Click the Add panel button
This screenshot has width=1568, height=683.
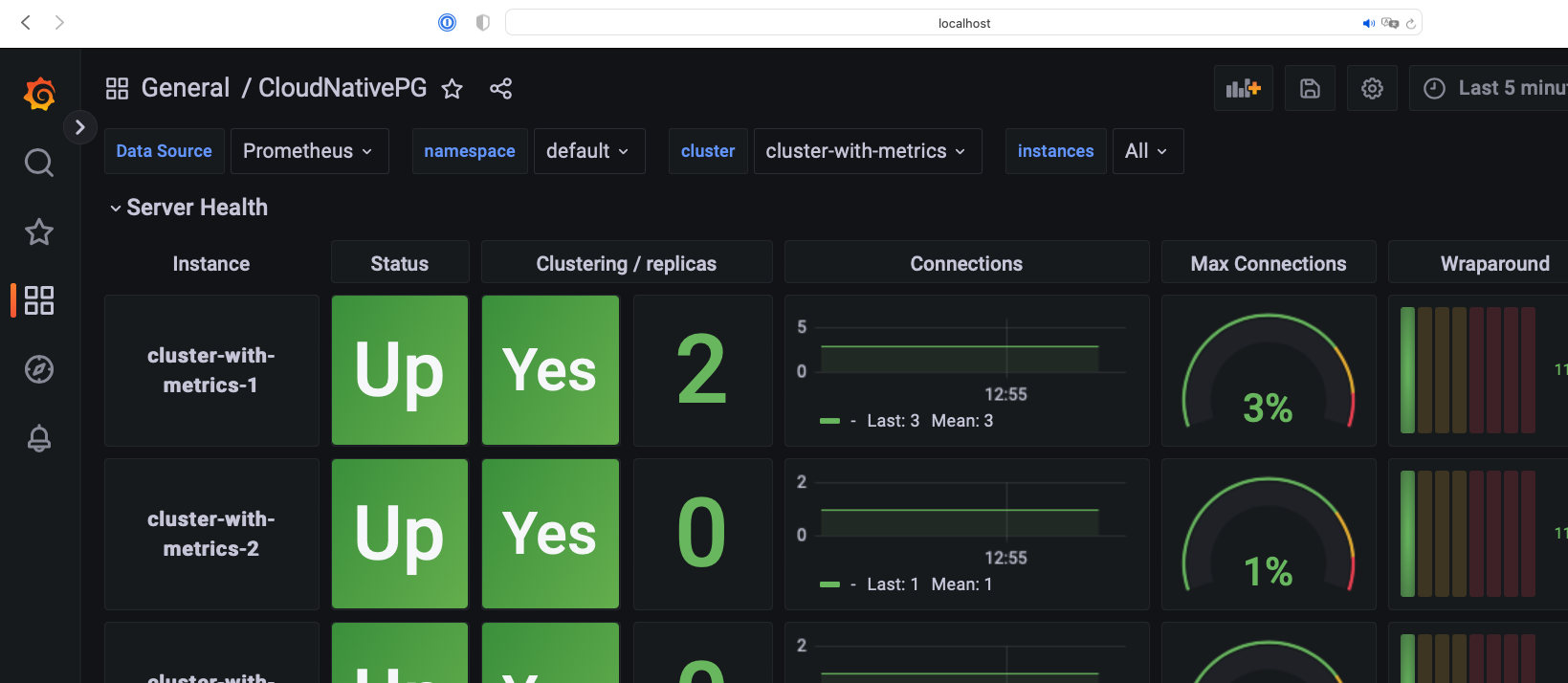coord(1244,88)
